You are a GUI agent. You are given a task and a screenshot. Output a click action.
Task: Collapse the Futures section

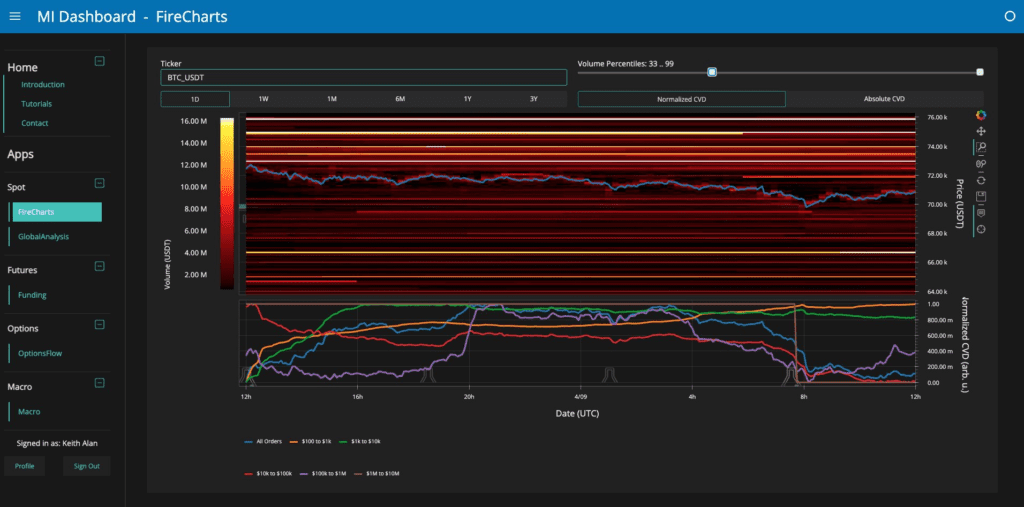click(99, 266)
